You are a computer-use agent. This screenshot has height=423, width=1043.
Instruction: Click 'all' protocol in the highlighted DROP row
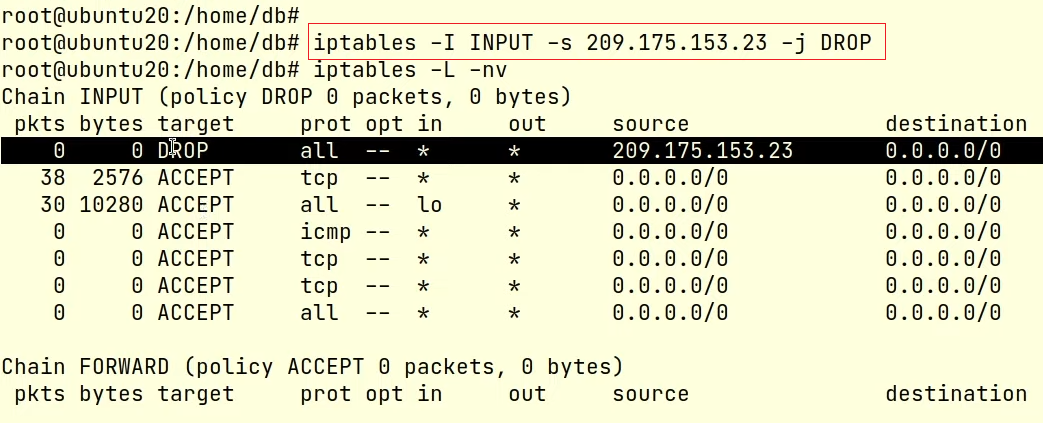[319, 151]
